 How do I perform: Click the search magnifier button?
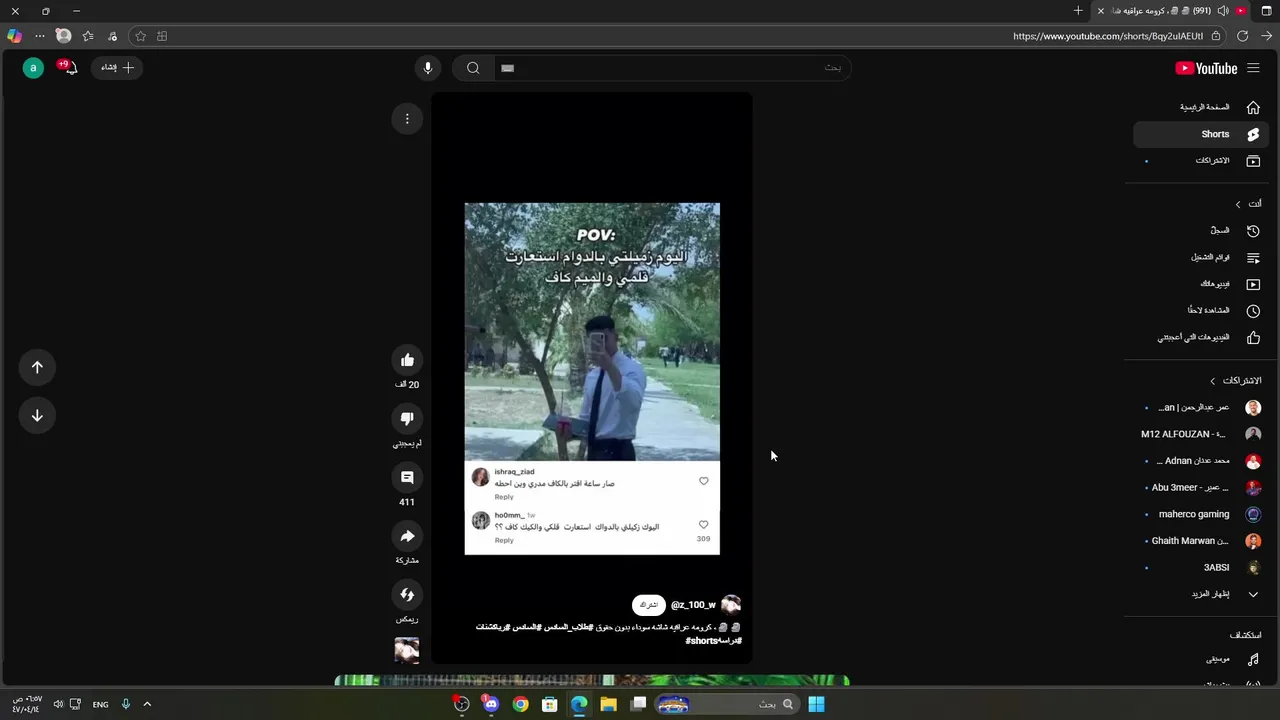click(x=473, y=68)
